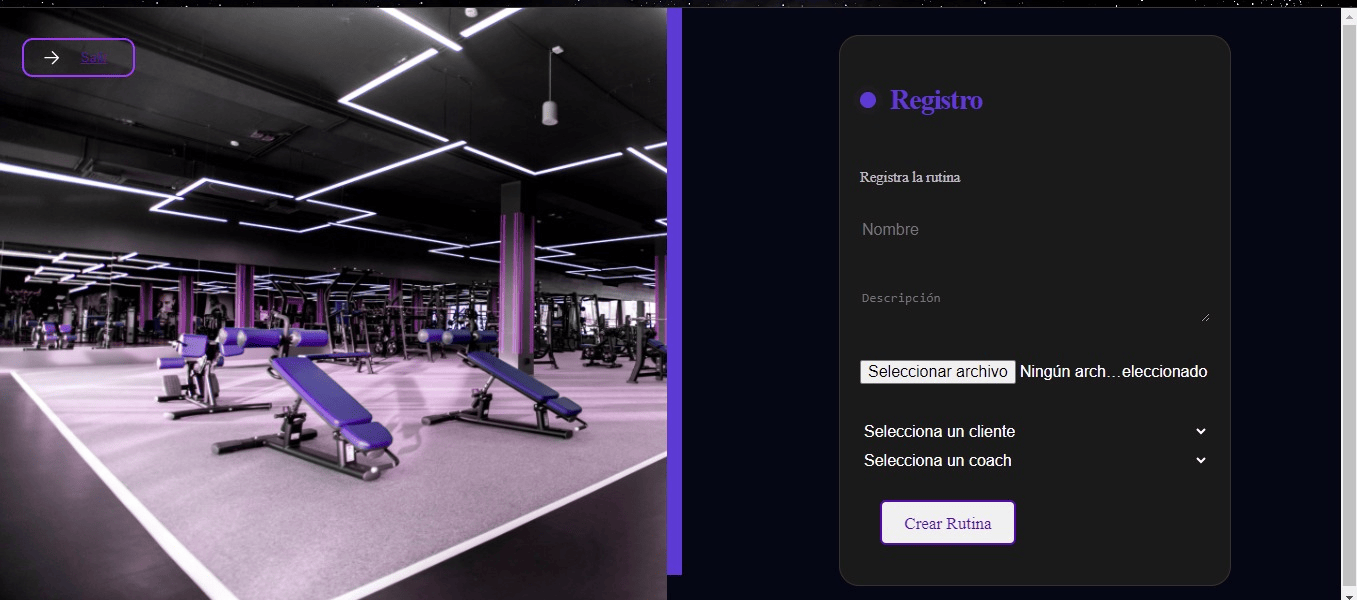Click the Descripción text area corner resize handle

1205,317
